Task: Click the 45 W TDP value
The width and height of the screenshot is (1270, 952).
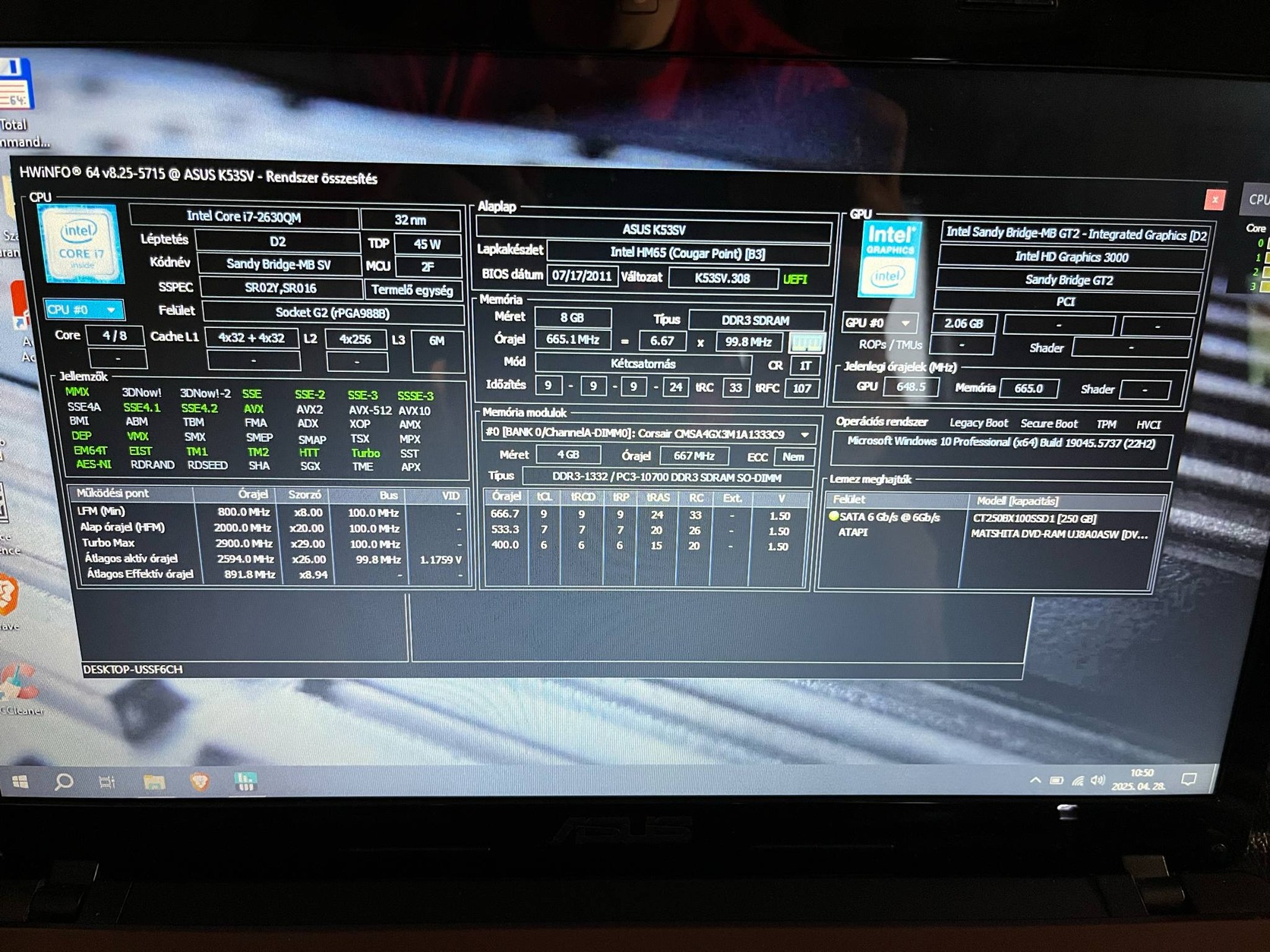Action: (427, 244)
